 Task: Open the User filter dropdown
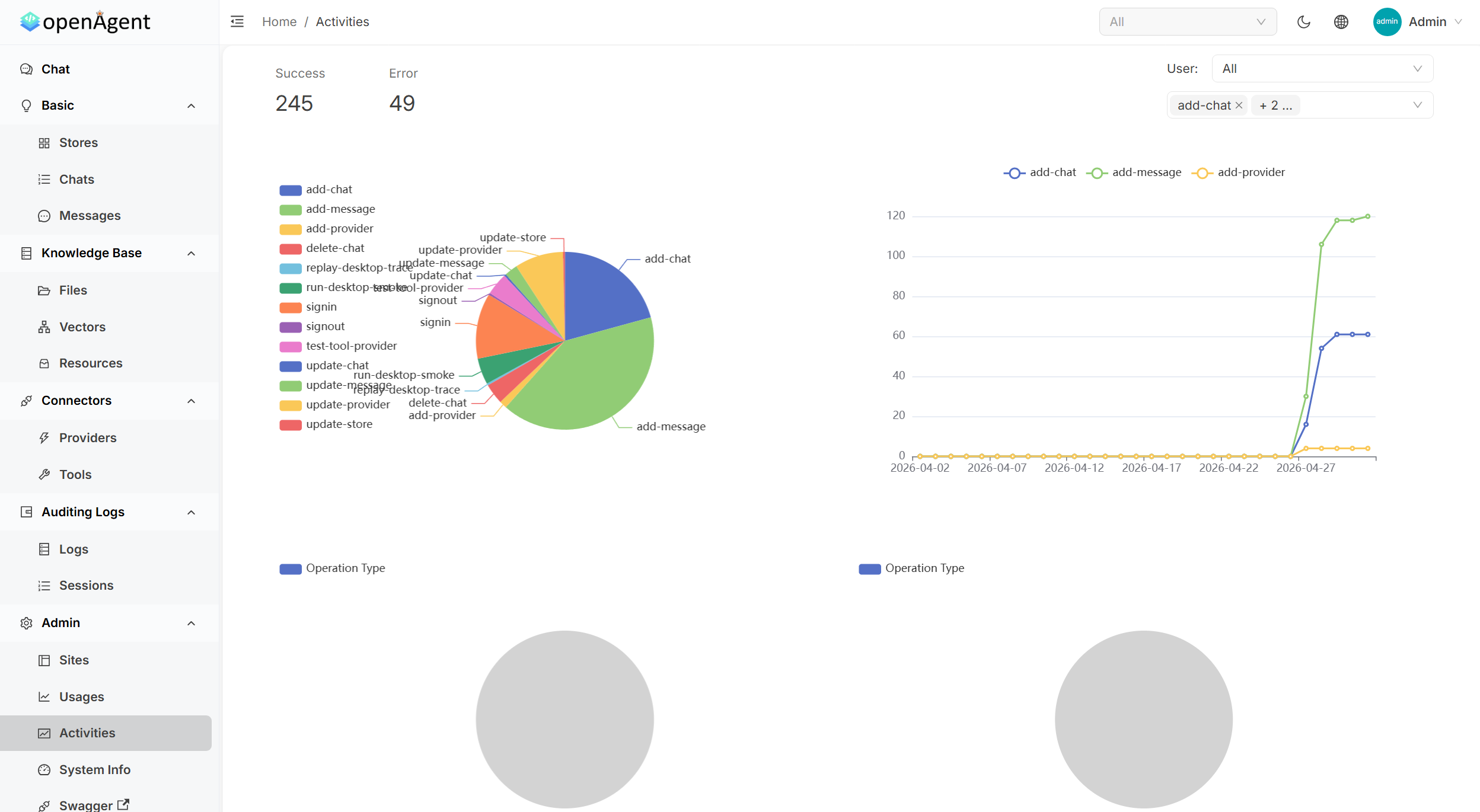[x=1322, y=69]
